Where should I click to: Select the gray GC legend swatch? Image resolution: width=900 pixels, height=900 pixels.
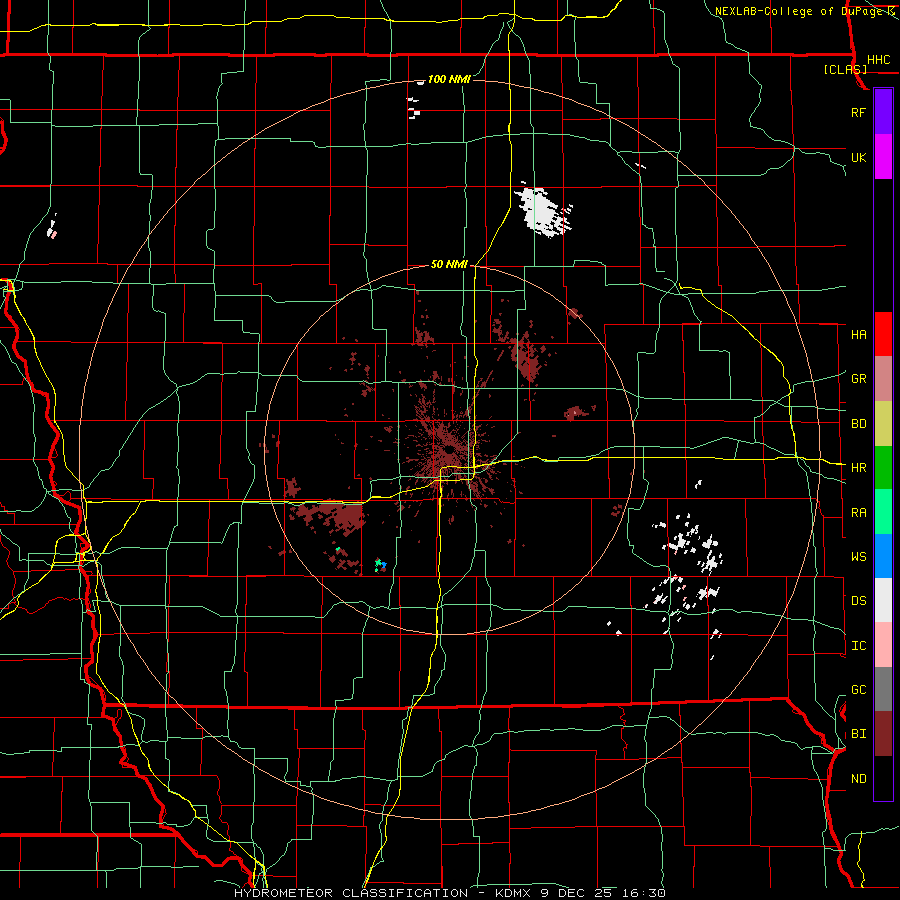[883, 689]
